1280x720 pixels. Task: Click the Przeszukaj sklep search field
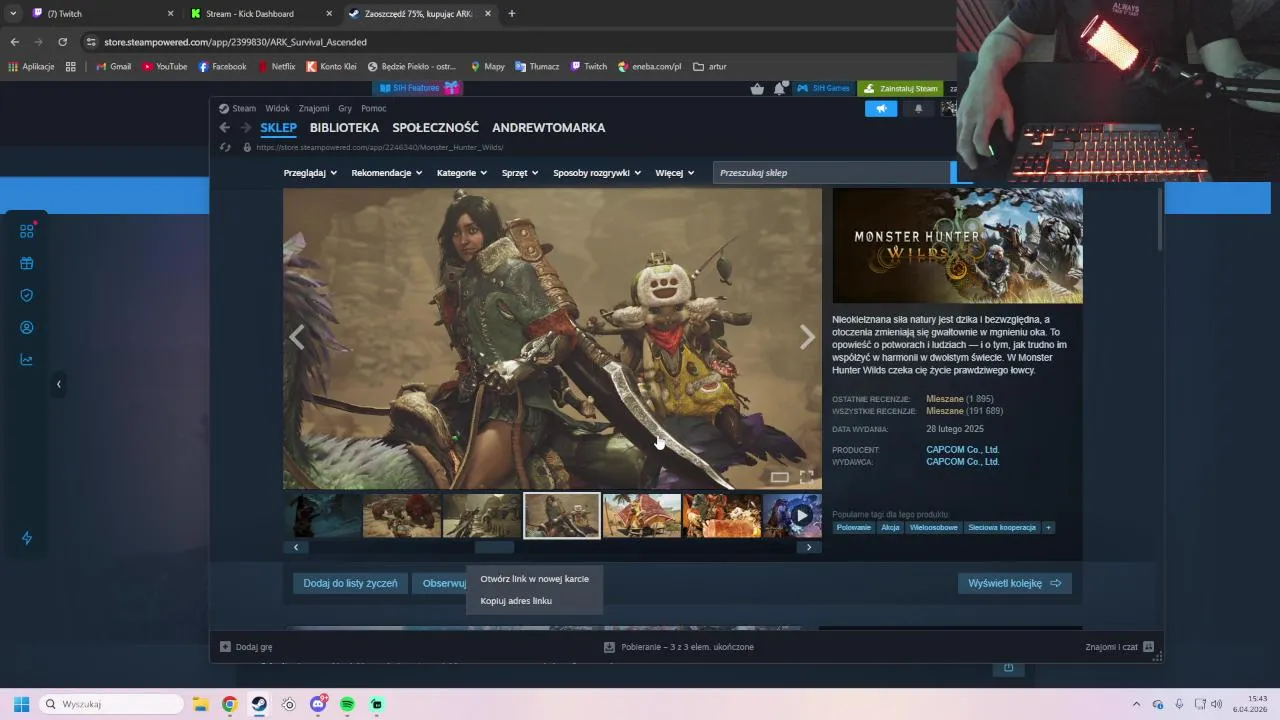pos(830,173)
